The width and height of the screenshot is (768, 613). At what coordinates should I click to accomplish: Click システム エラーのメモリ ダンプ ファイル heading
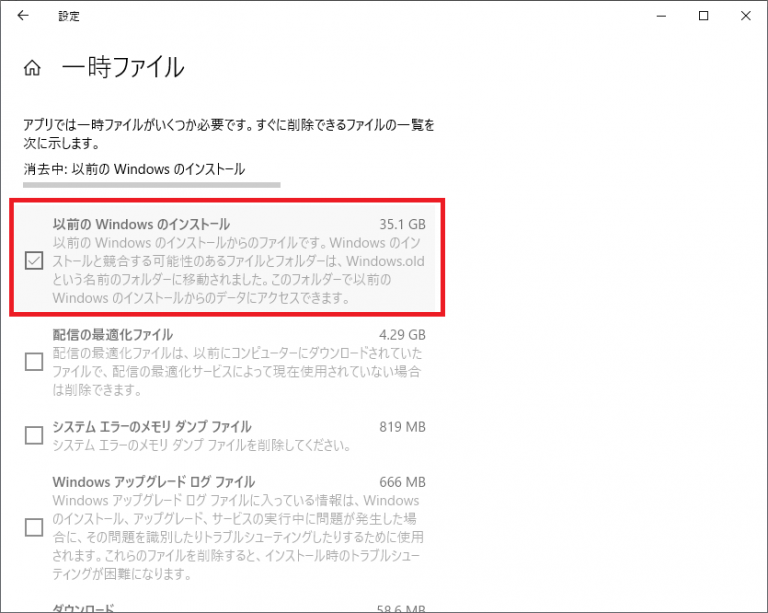[151, 427]
